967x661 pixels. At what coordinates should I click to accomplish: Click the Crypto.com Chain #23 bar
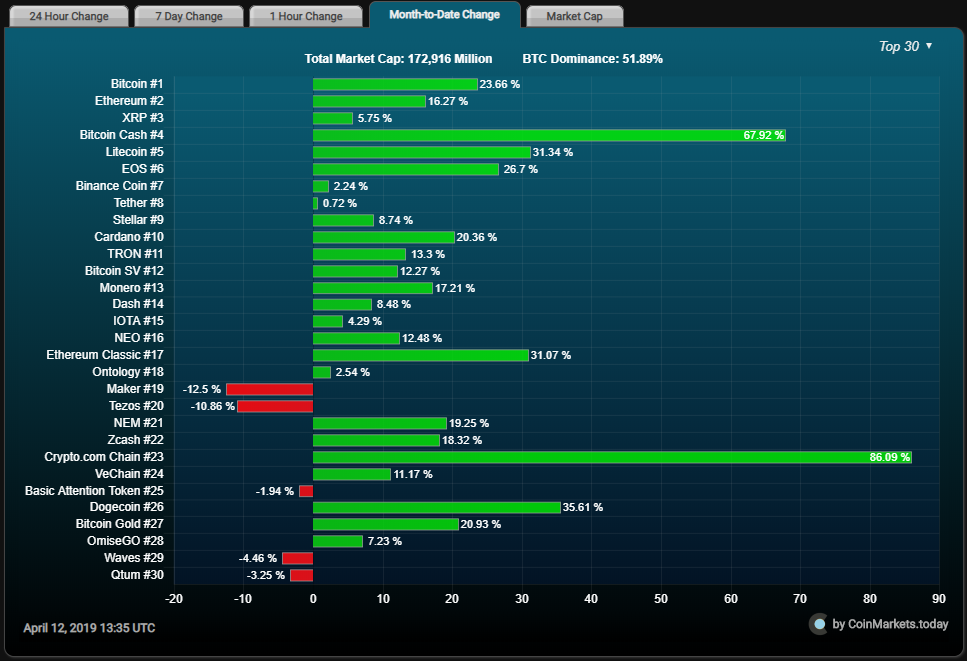612,458
